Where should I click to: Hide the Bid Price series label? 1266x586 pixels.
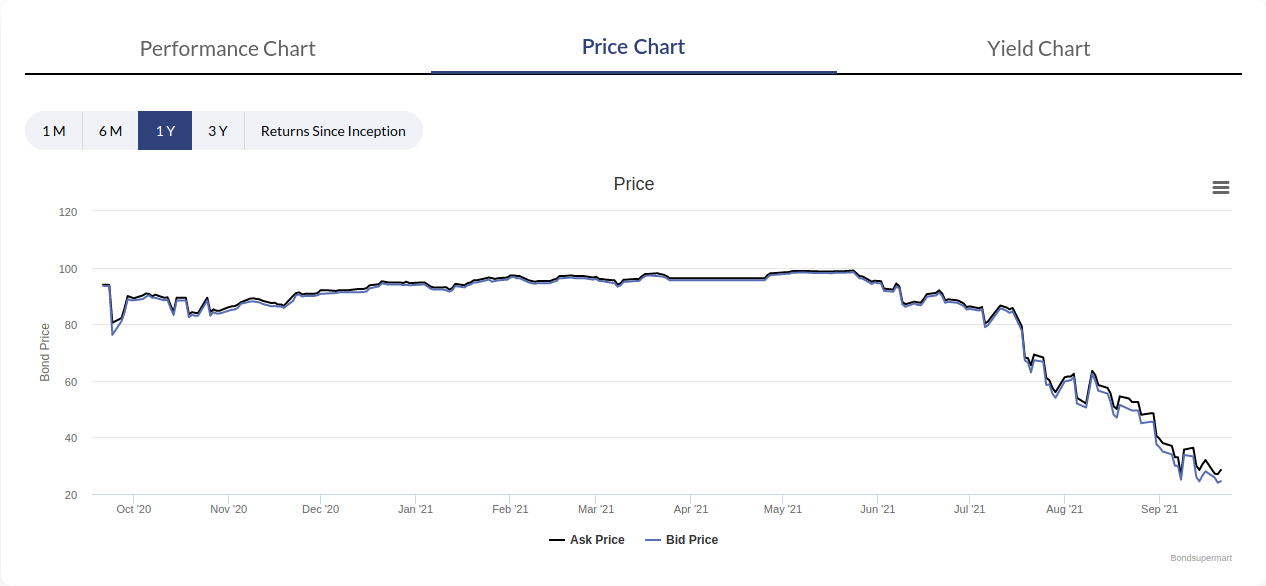coord(692,540)
